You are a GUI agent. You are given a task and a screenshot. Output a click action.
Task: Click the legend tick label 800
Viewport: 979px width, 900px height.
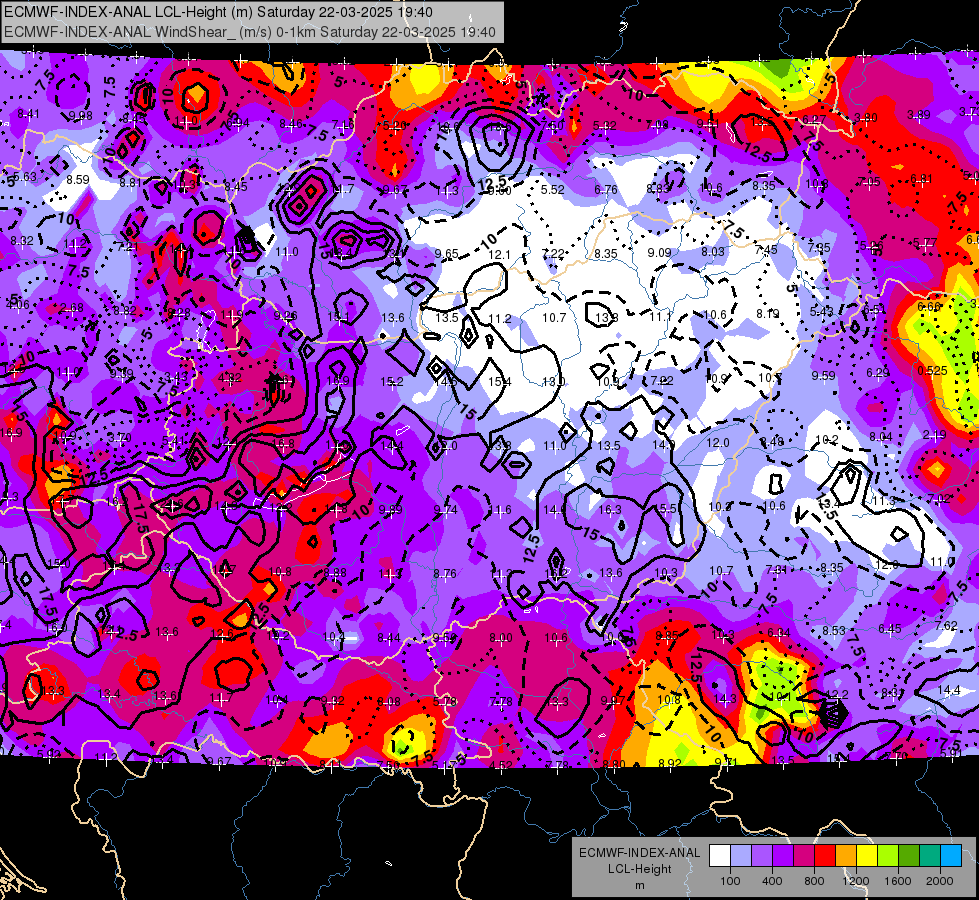coord(814,881)
